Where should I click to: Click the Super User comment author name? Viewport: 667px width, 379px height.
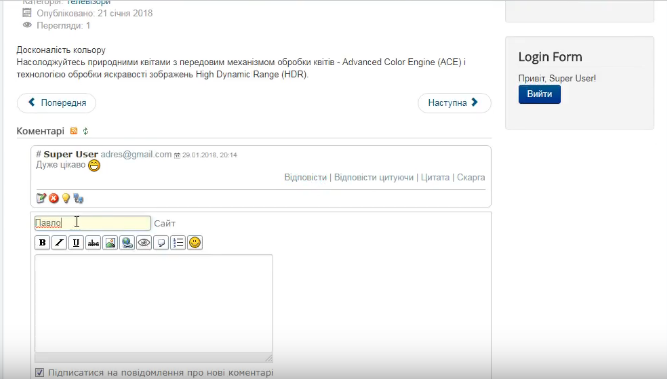tap(71, 154)
